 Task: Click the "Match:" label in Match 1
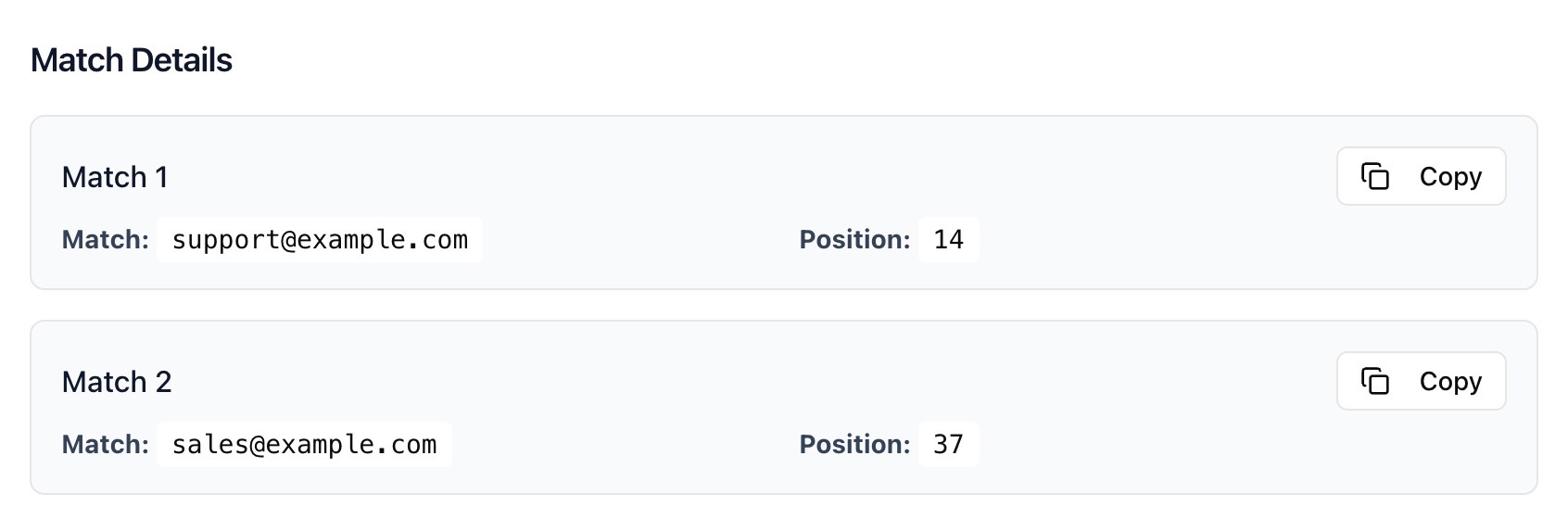click(106, 240)
